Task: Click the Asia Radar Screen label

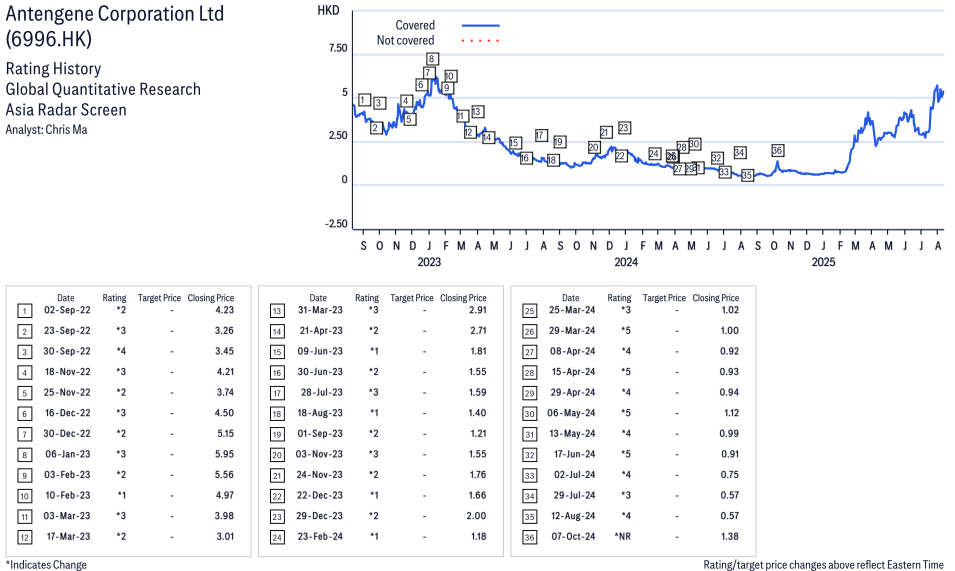Action: point(66,110)
